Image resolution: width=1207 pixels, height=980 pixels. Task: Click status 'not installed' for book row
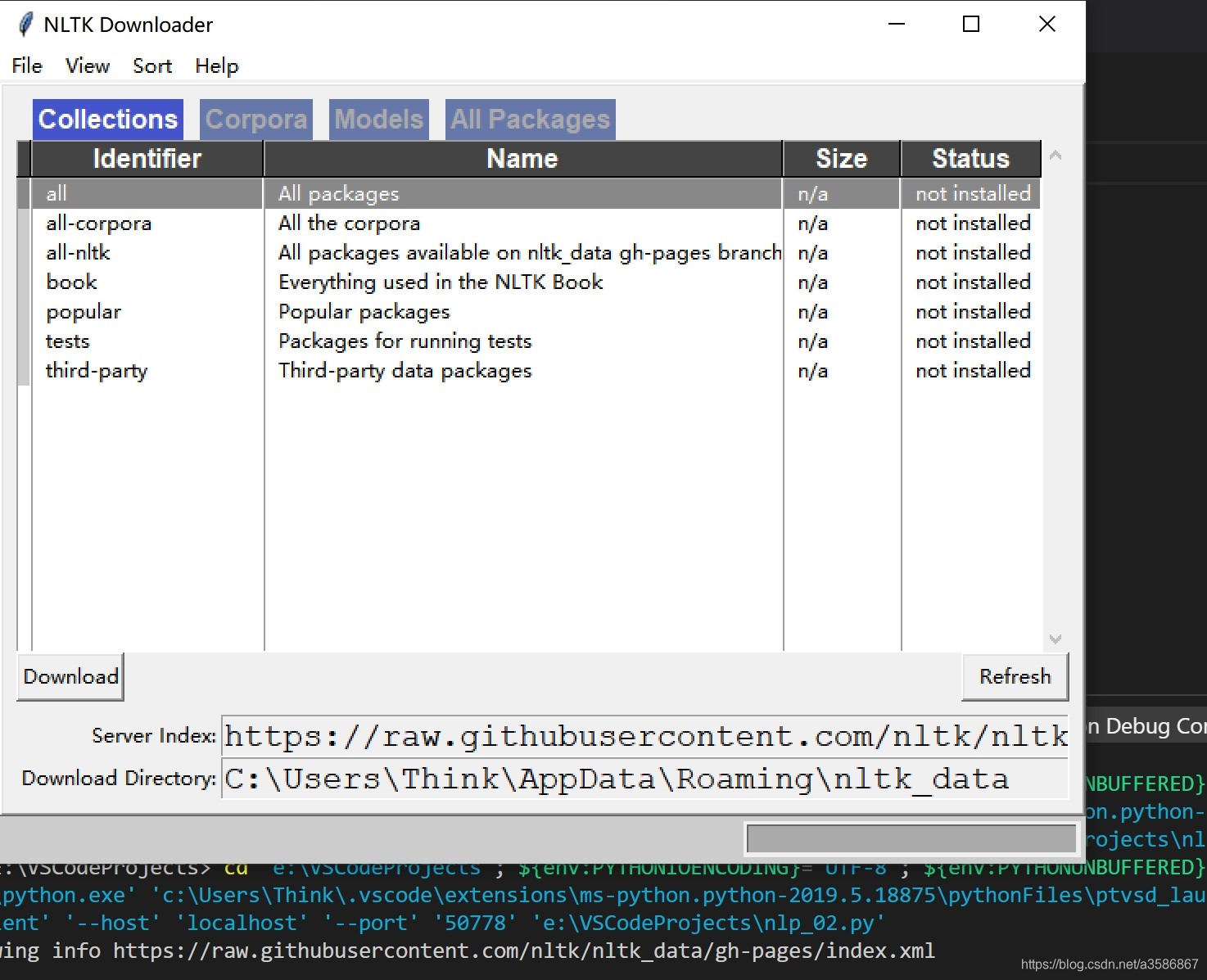[x=973, y=282]
